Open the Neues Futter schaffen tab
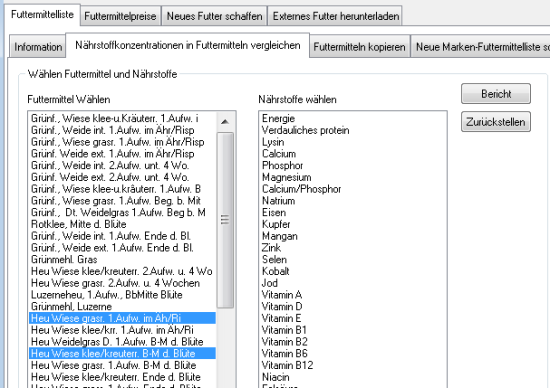The height and width of the screenshot is (388, 550). click(x=214, y=16)
